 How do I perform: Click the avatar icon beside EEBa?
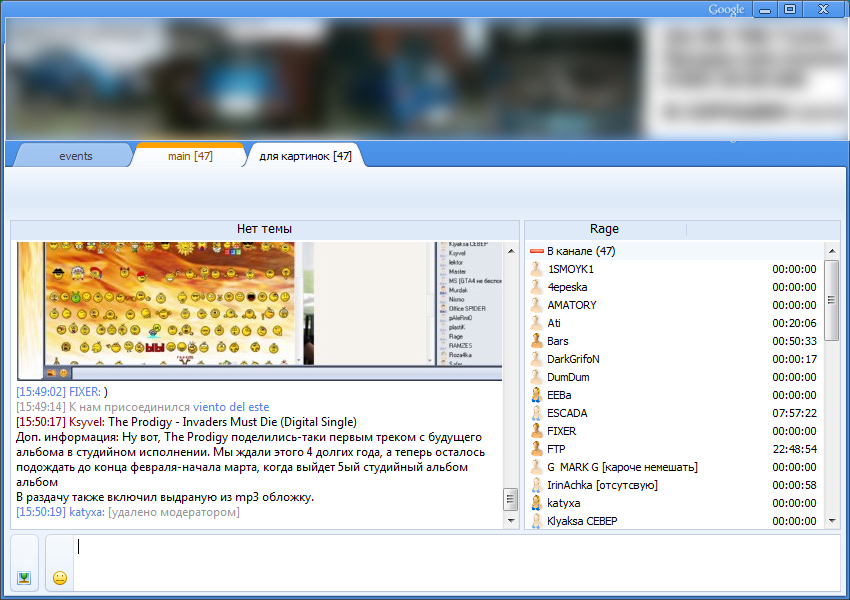click(x=537, y=395)
